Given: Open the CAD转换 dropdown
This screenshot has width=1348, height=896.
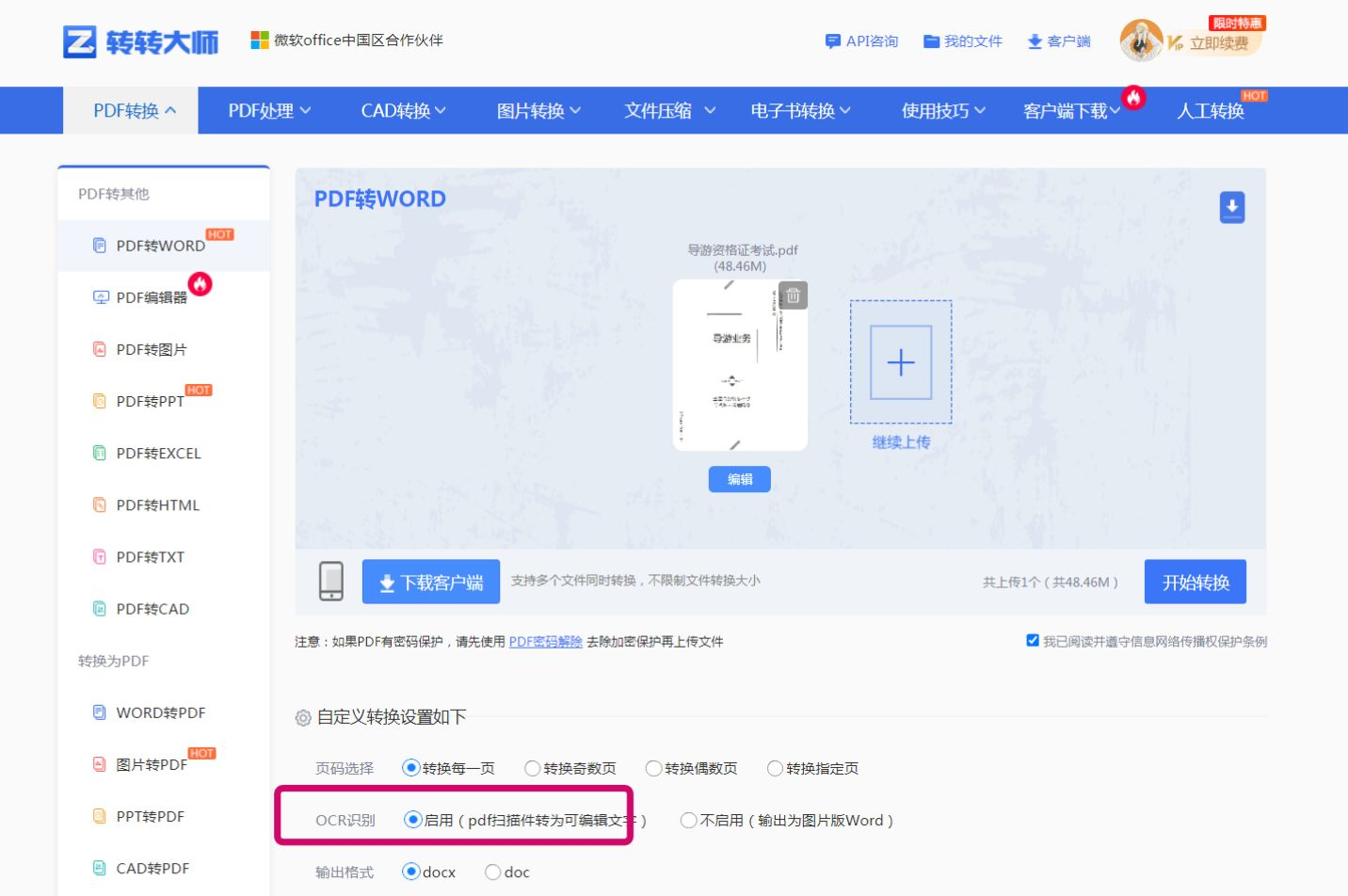Looking at the screenshot, I should [x=403, y=110].
